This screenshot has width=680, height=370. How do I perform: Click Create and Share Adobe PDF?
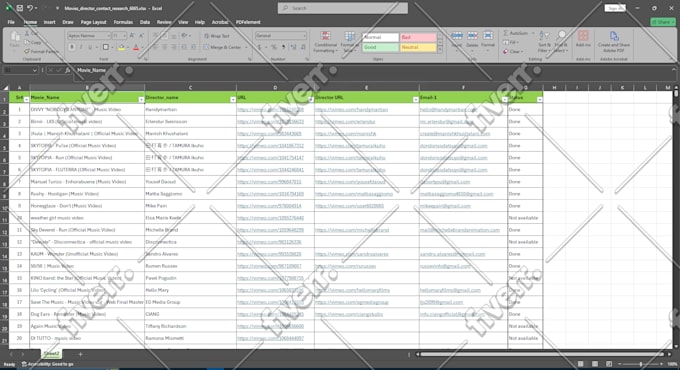(x=614, y=42)
